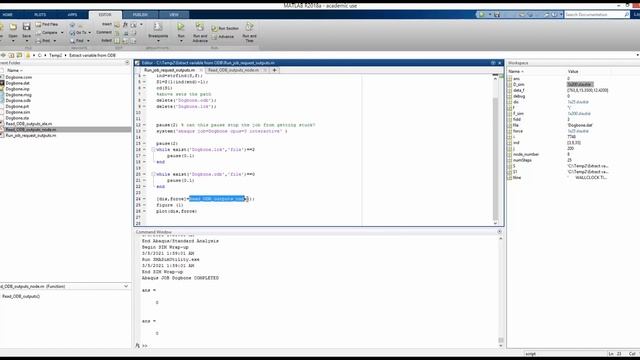Expand the Go To dropdown arrow

point(90,33)
